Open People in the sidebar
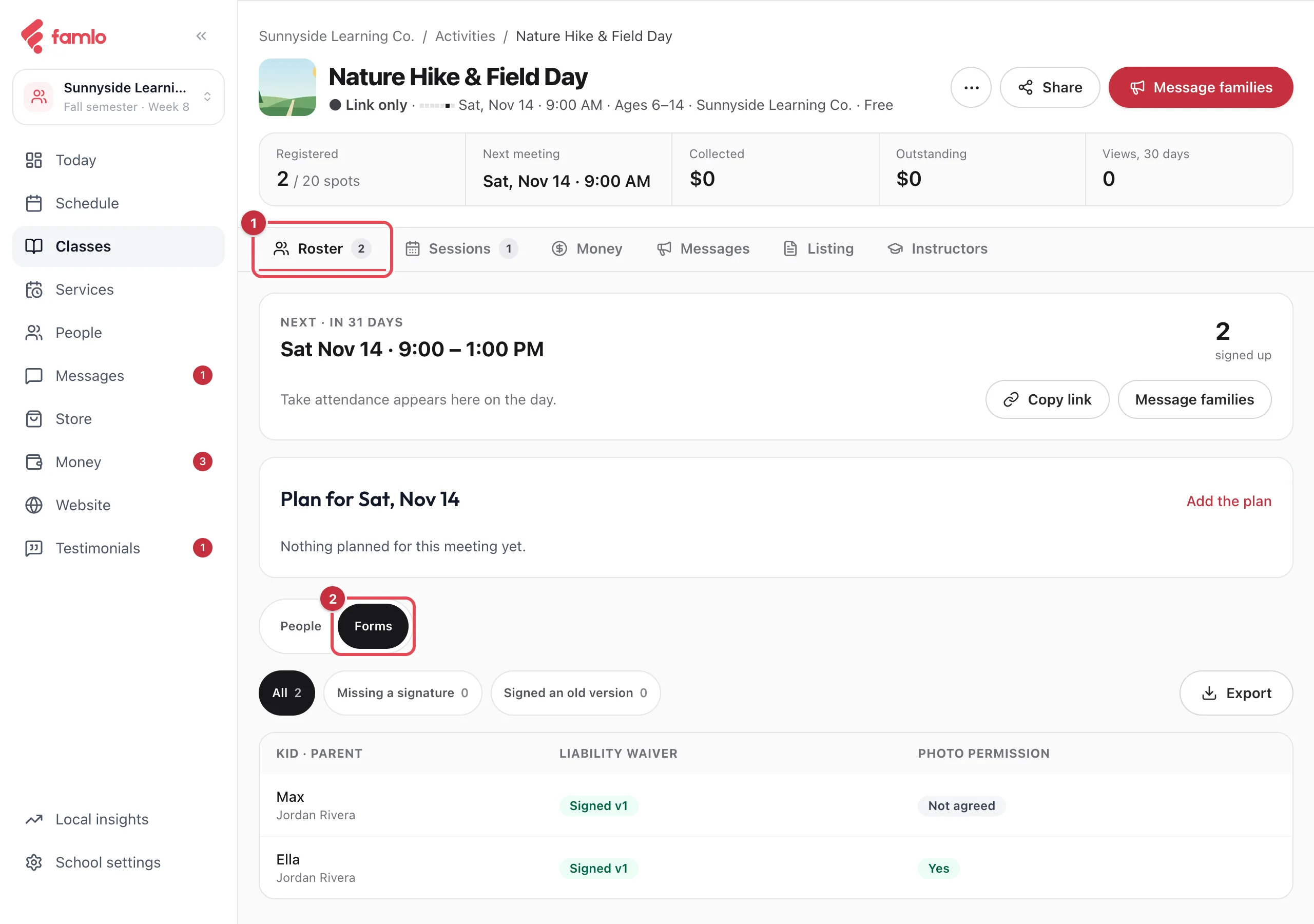1314x924 pixels. 119,333
